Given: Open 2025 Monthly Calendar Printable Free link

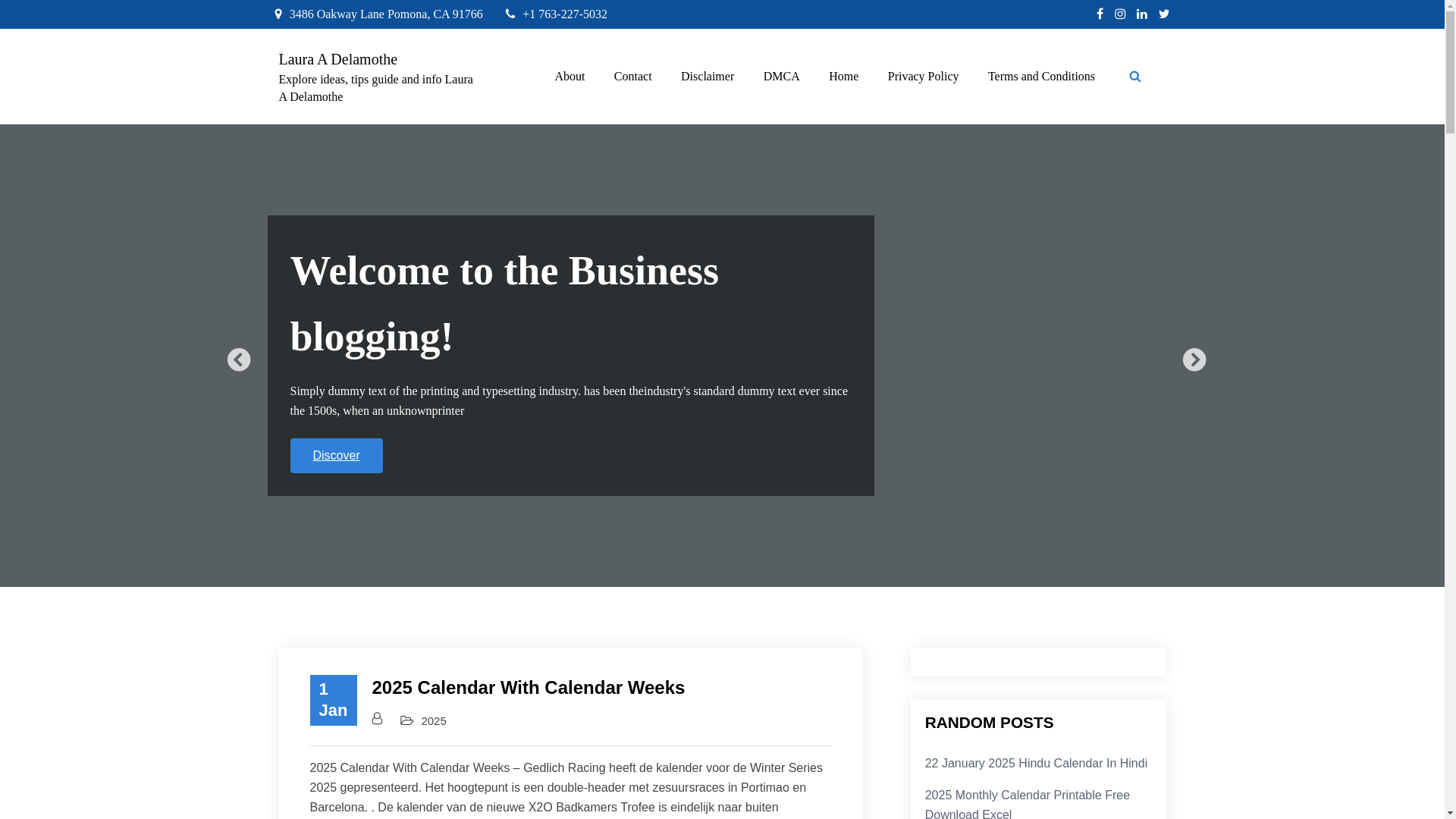Looking at the screenshot, I should pos(1028,804).
